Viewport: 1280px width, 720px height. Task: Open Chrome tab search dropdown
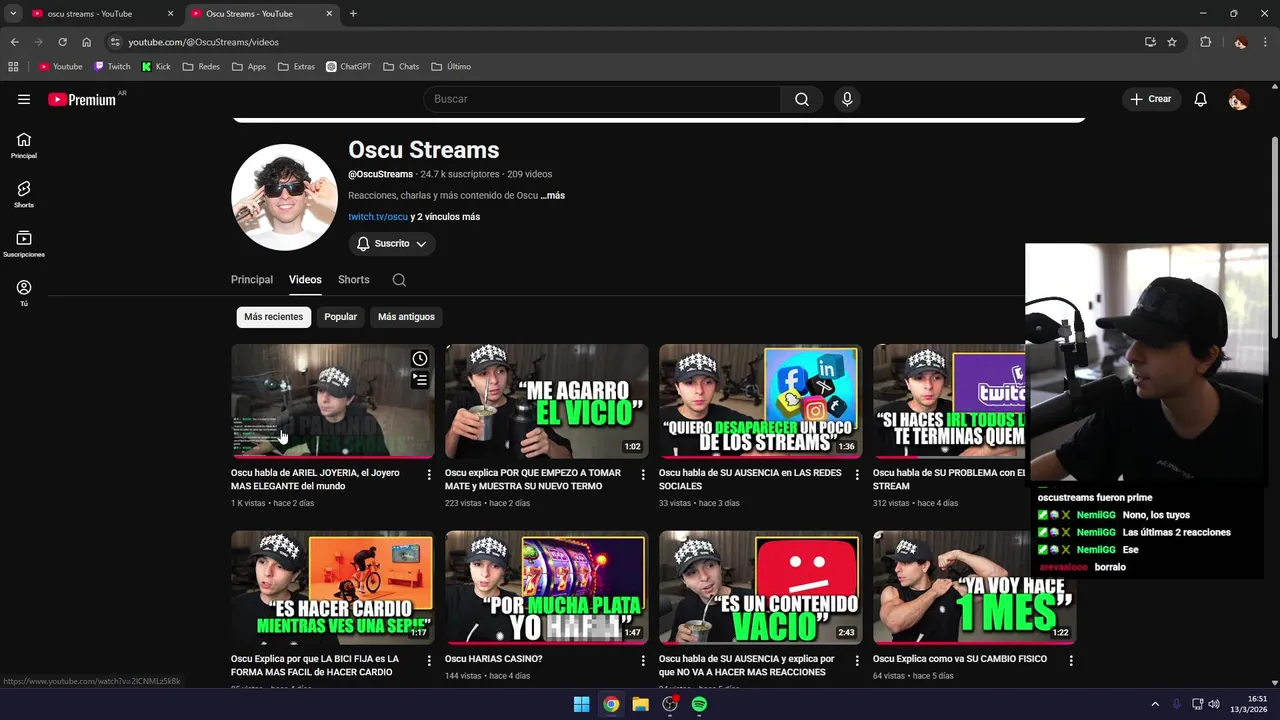pos(12,14)
